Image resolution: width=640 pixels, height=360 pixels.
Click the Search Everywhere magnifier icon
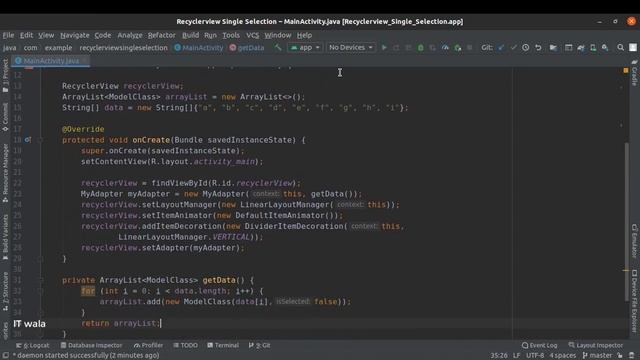tap(620, 48)
